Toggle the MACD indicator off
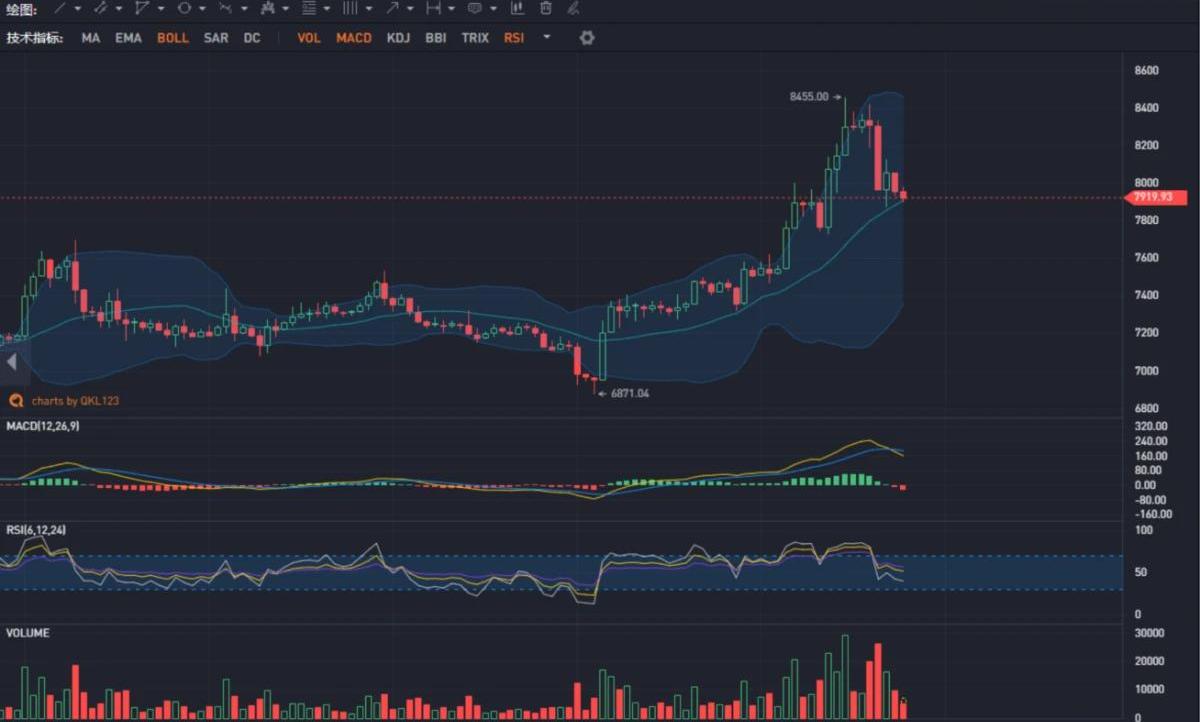 pyautogui.click(x=354, y=38)
